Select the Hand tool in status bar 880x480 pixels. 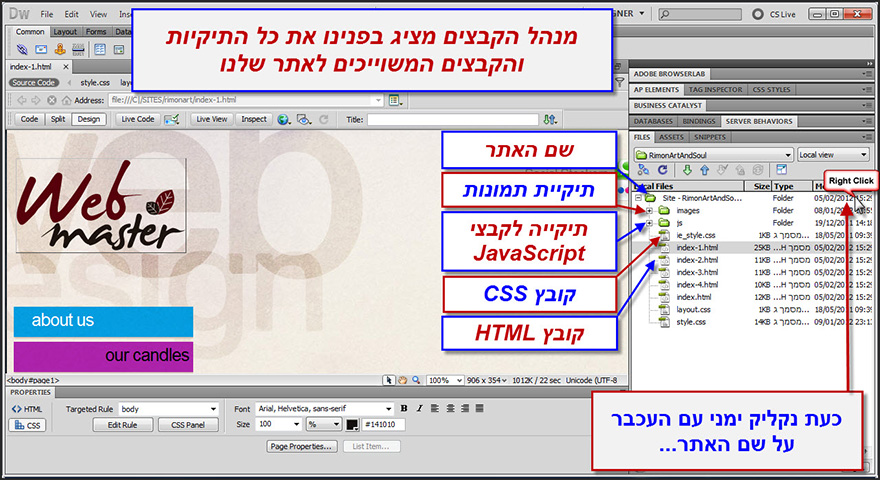pyautogui.click(x=402, y=380)
